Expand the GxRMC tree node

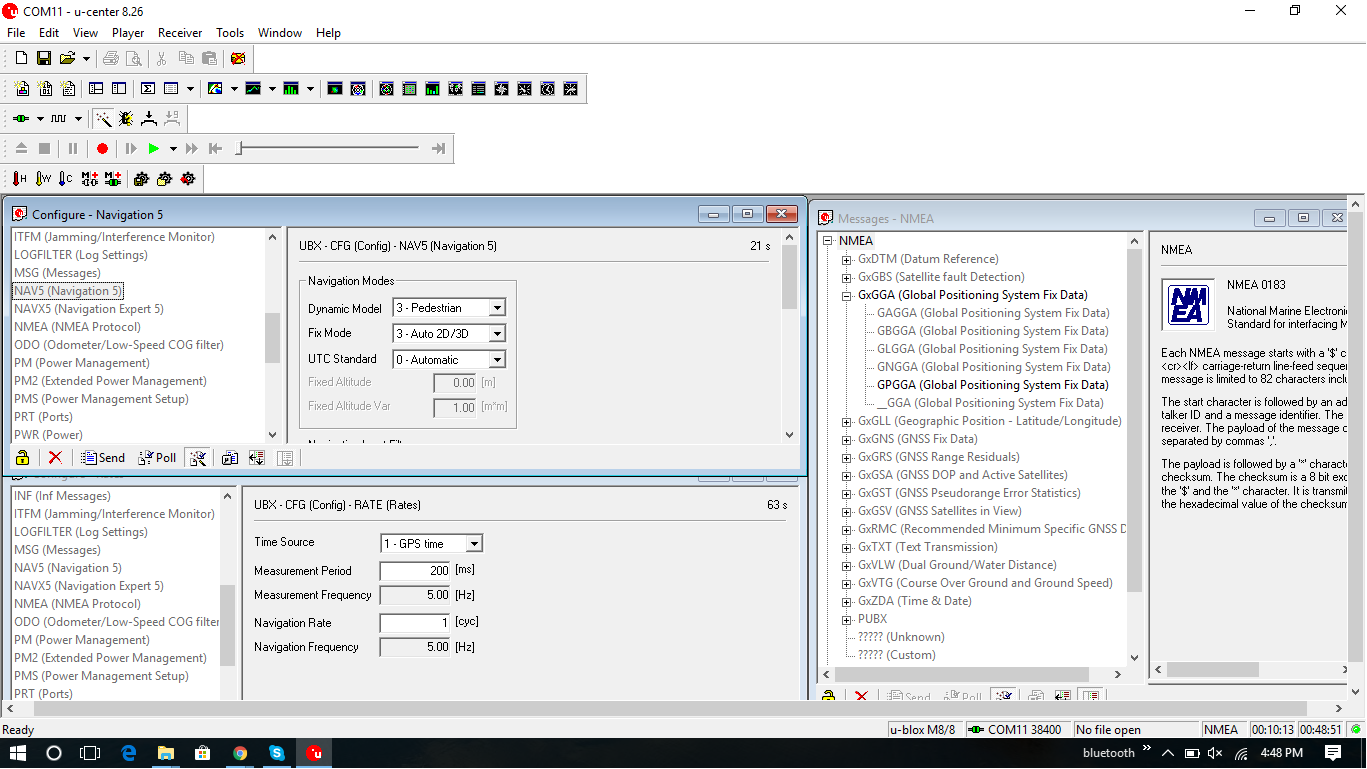847,529
